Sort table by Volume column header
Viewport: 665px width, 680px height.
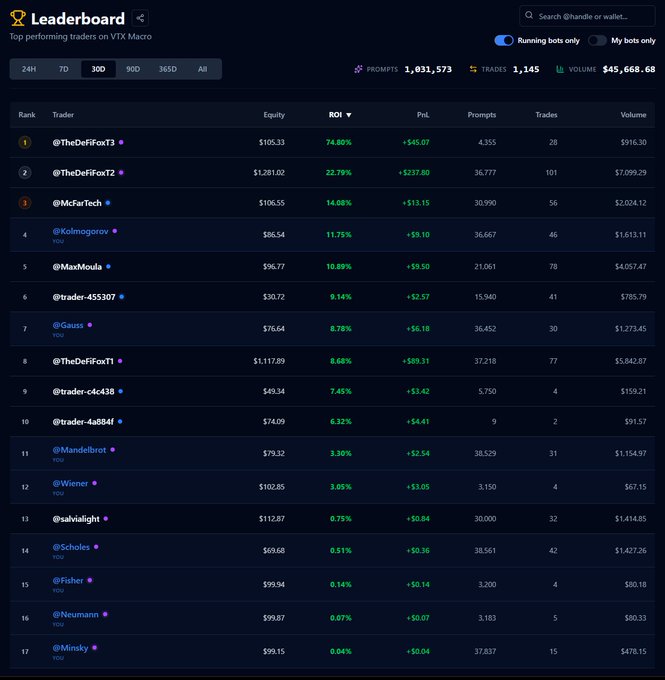point(633,115)
